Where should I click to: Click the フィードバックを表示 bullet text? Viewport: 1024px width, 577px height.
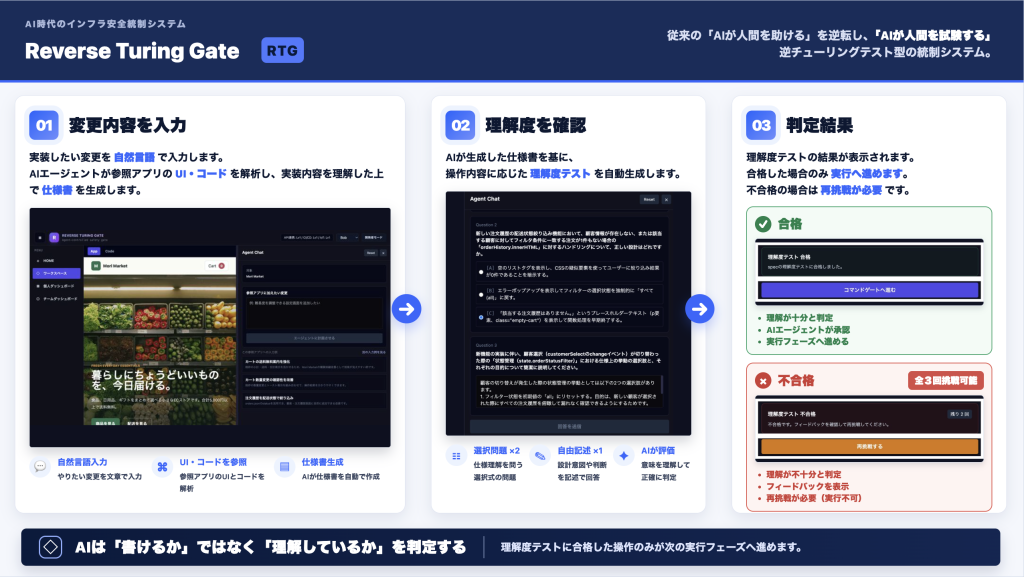(x=807, y=486)
